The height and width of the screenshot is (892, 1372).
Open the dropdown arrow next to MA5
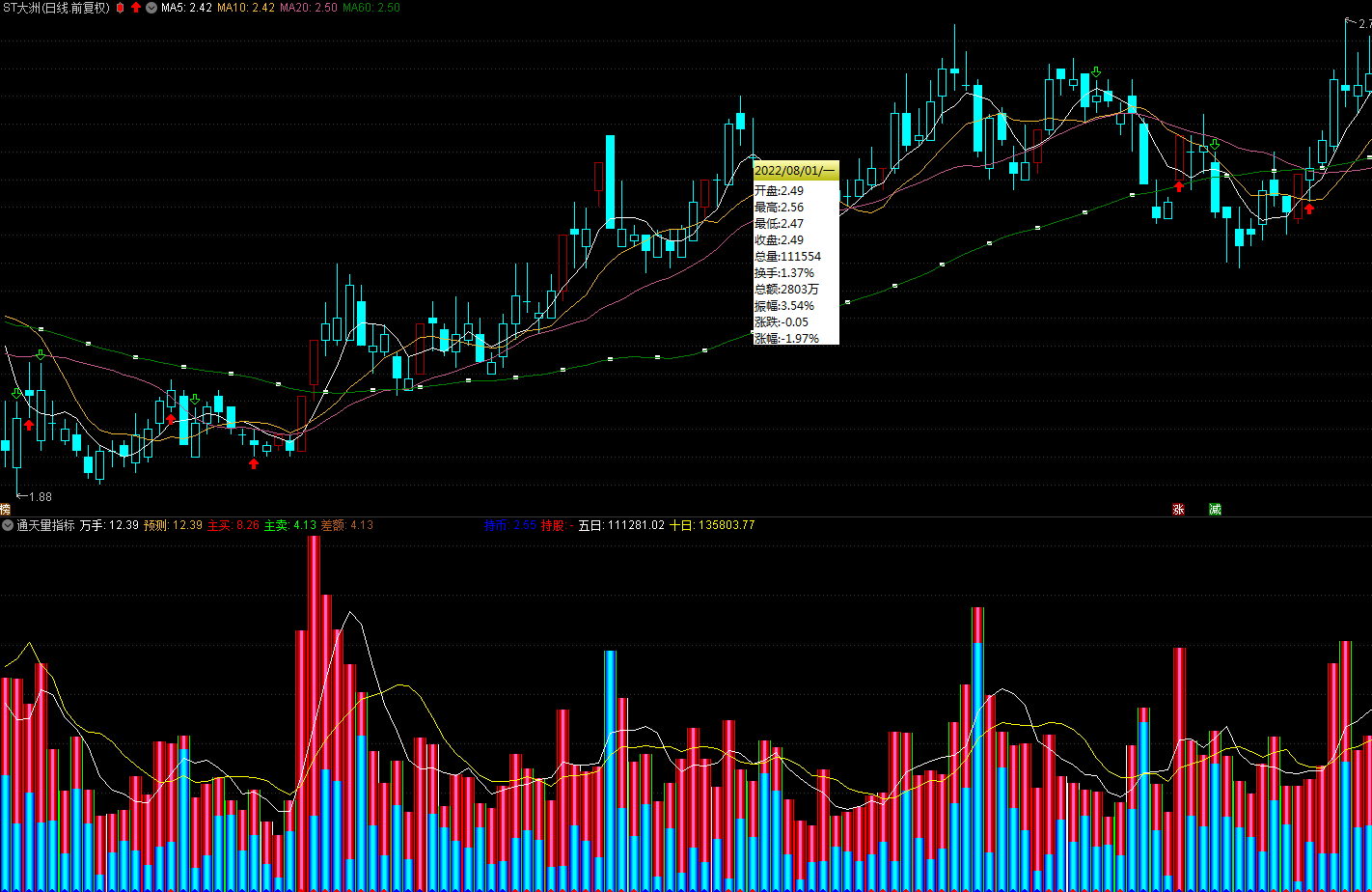[x=151, y=8]
